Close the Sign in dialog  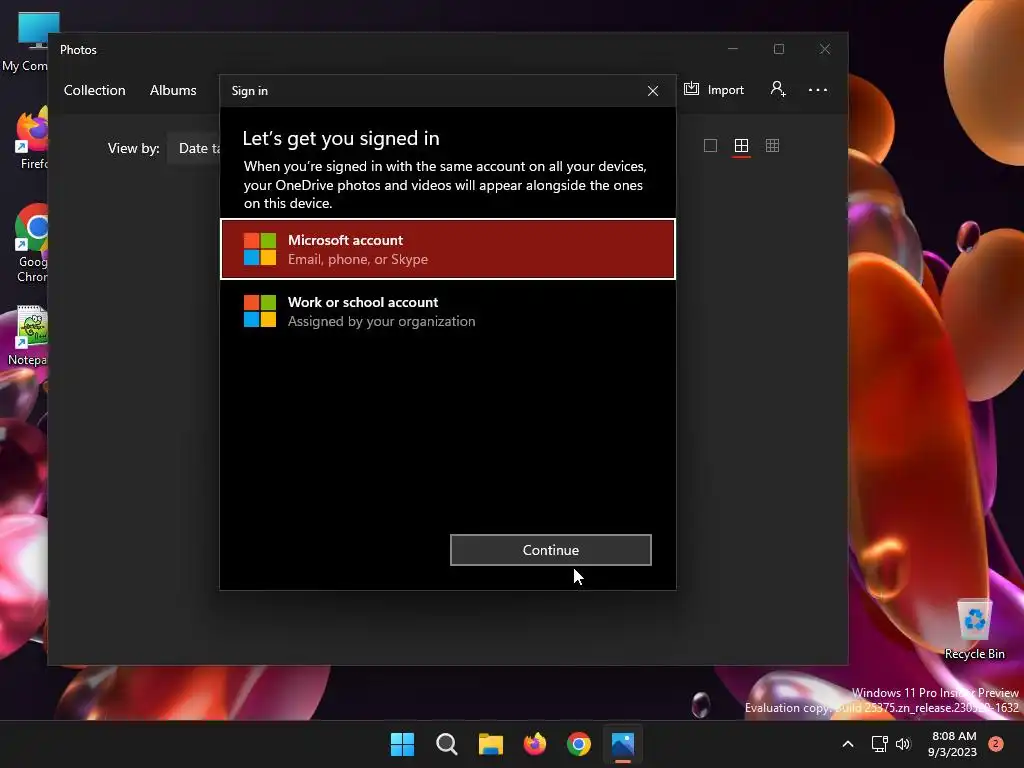click(x=652, y=91)
